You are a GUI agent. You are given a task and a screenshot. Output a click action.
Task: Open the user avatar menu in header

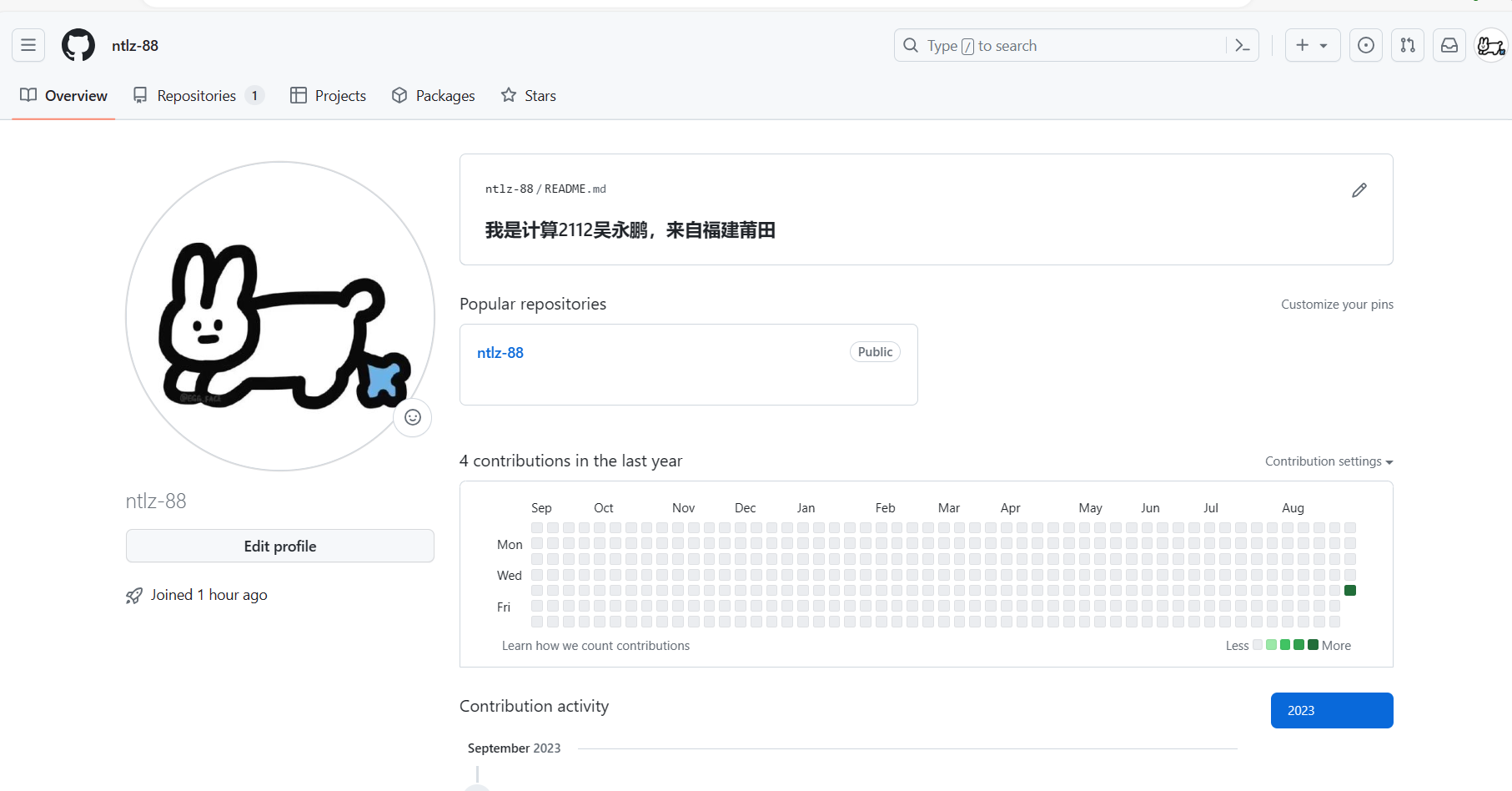tap(1491, 45)
